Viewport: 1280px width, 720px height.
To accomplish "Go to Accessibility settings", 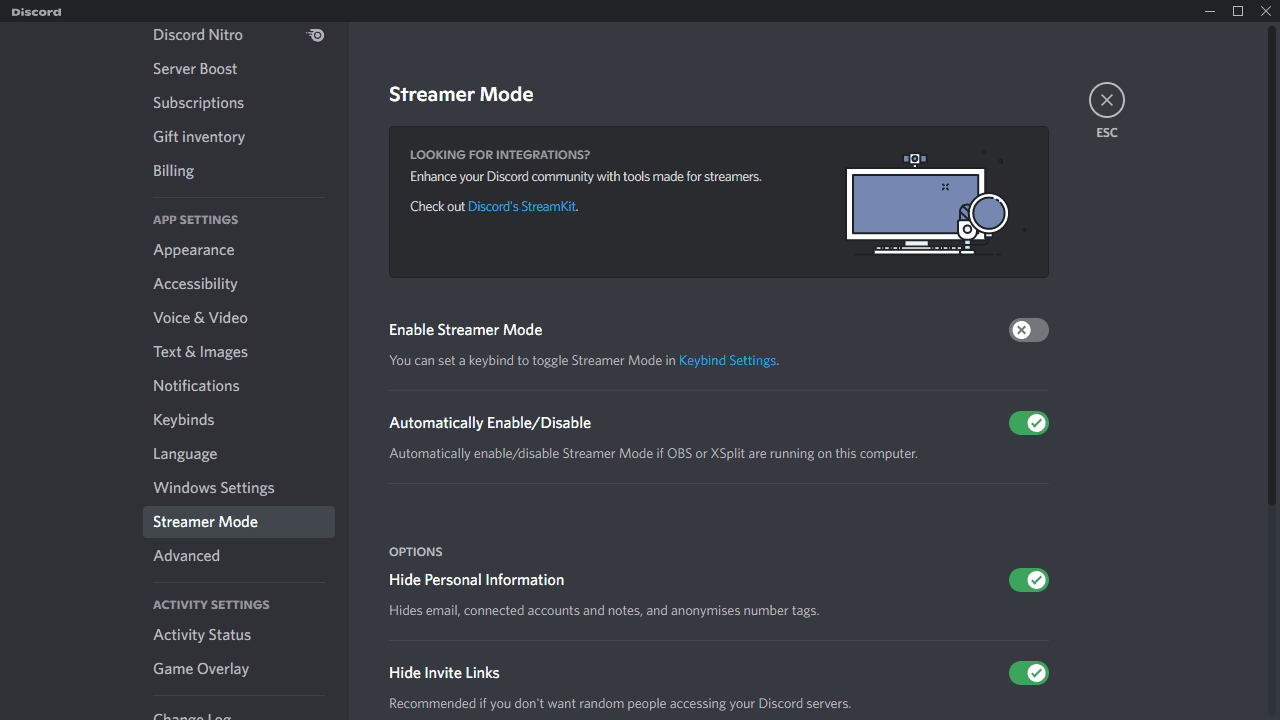I will tap(238, 284).
